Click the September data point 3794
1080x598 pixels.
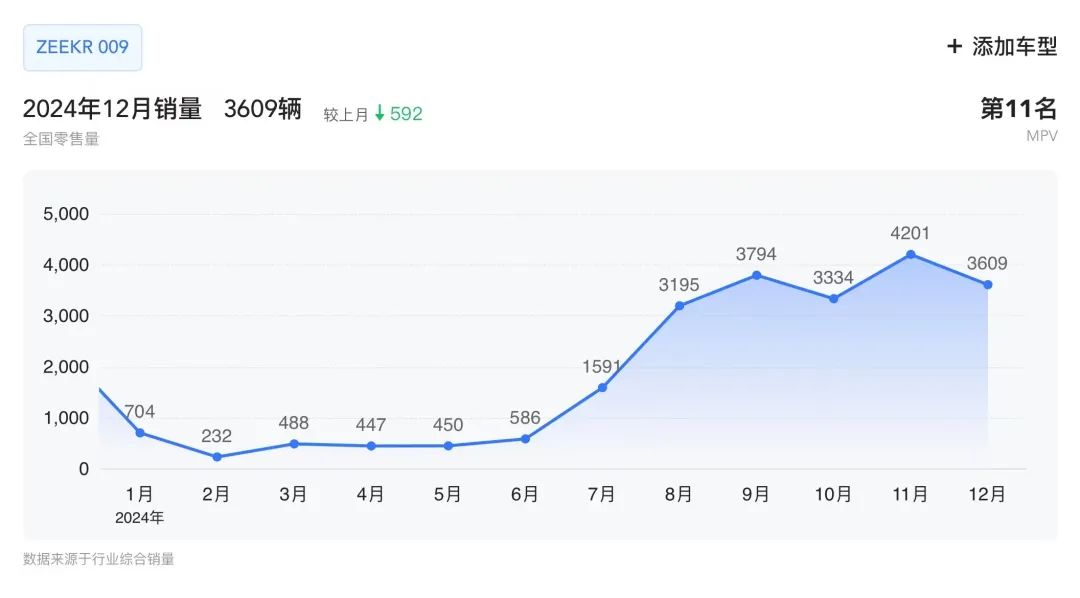tap(756, 275)
